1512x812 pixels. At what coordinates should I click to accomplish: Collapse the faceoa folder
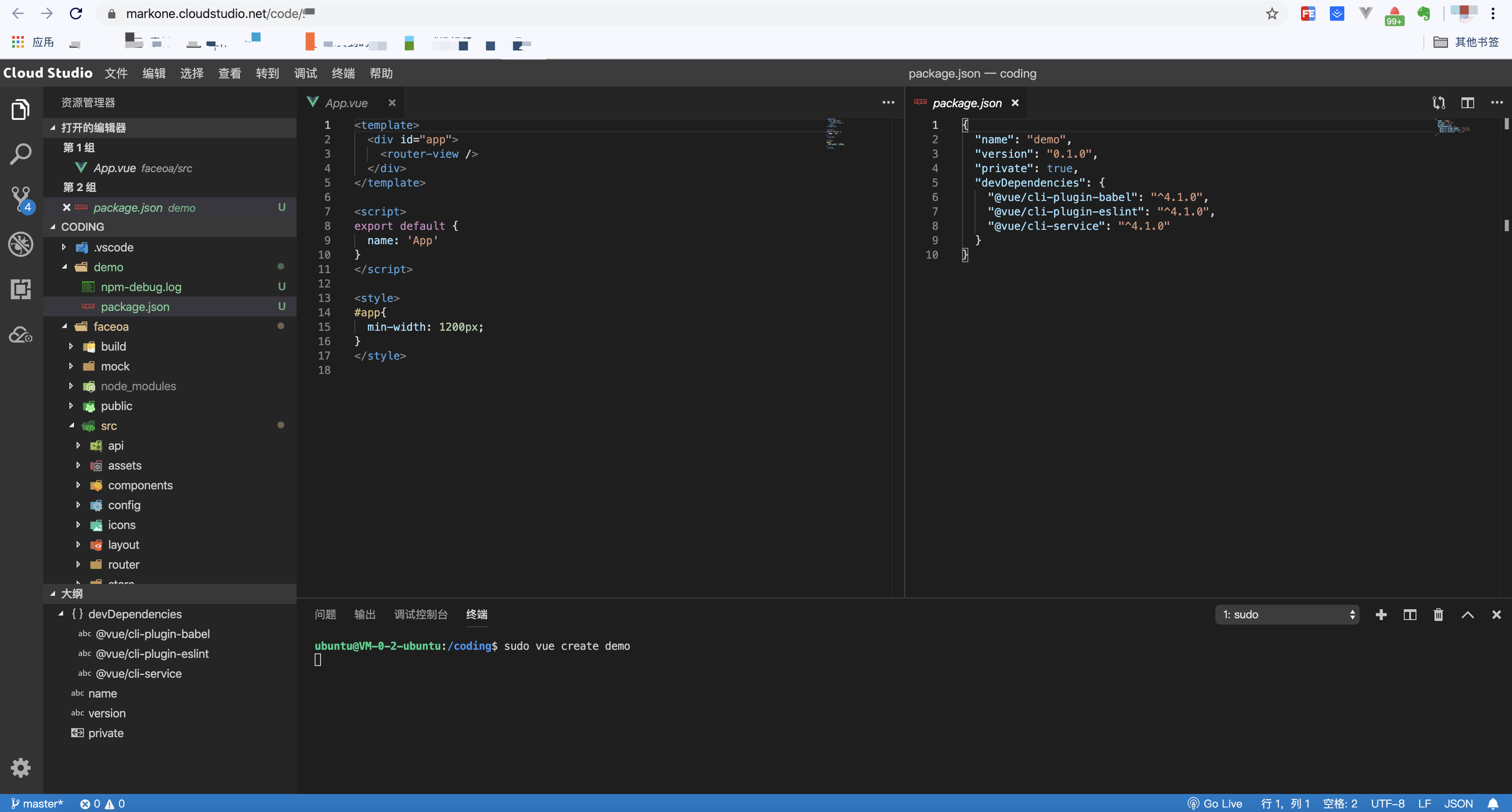64,326
